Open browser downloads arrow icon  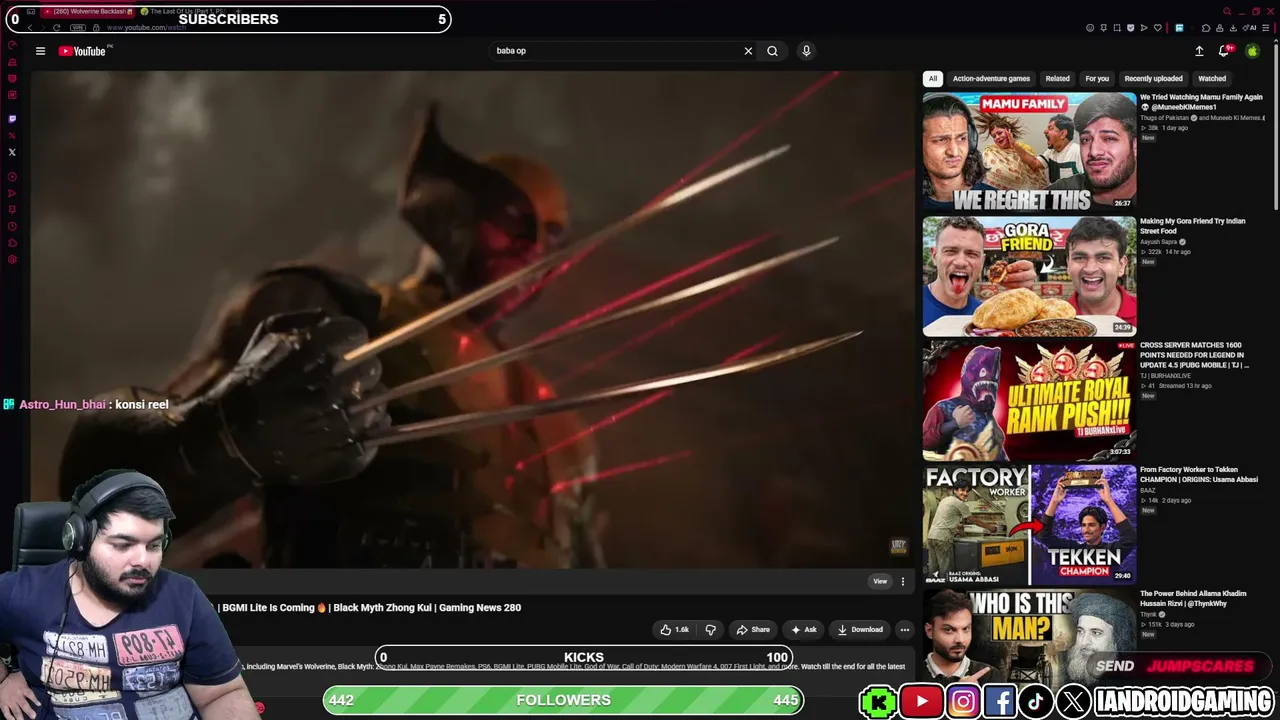[x=1233, y=28]
